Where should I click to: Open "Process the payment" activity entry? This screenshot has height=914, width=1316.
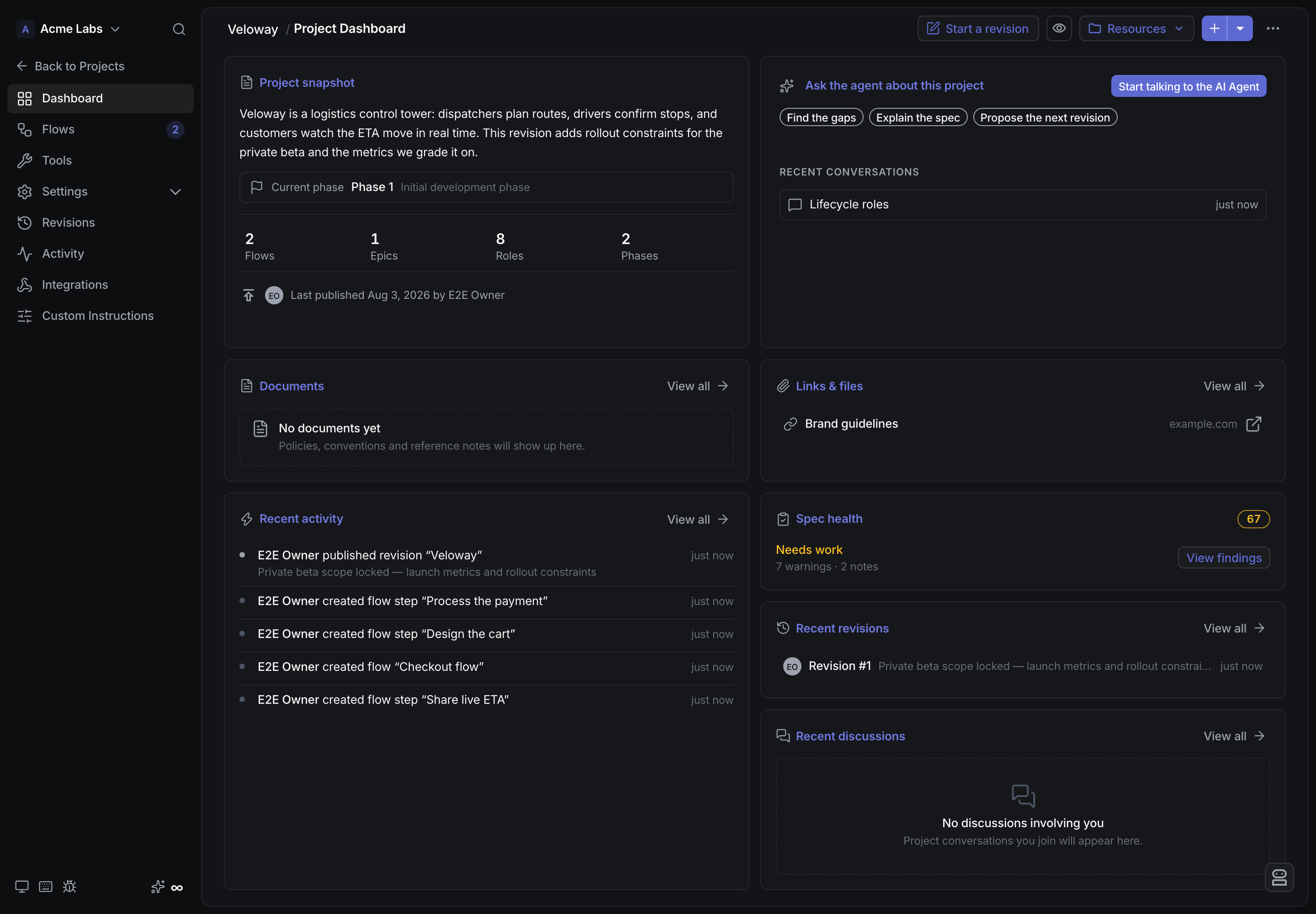coord(486,601)
